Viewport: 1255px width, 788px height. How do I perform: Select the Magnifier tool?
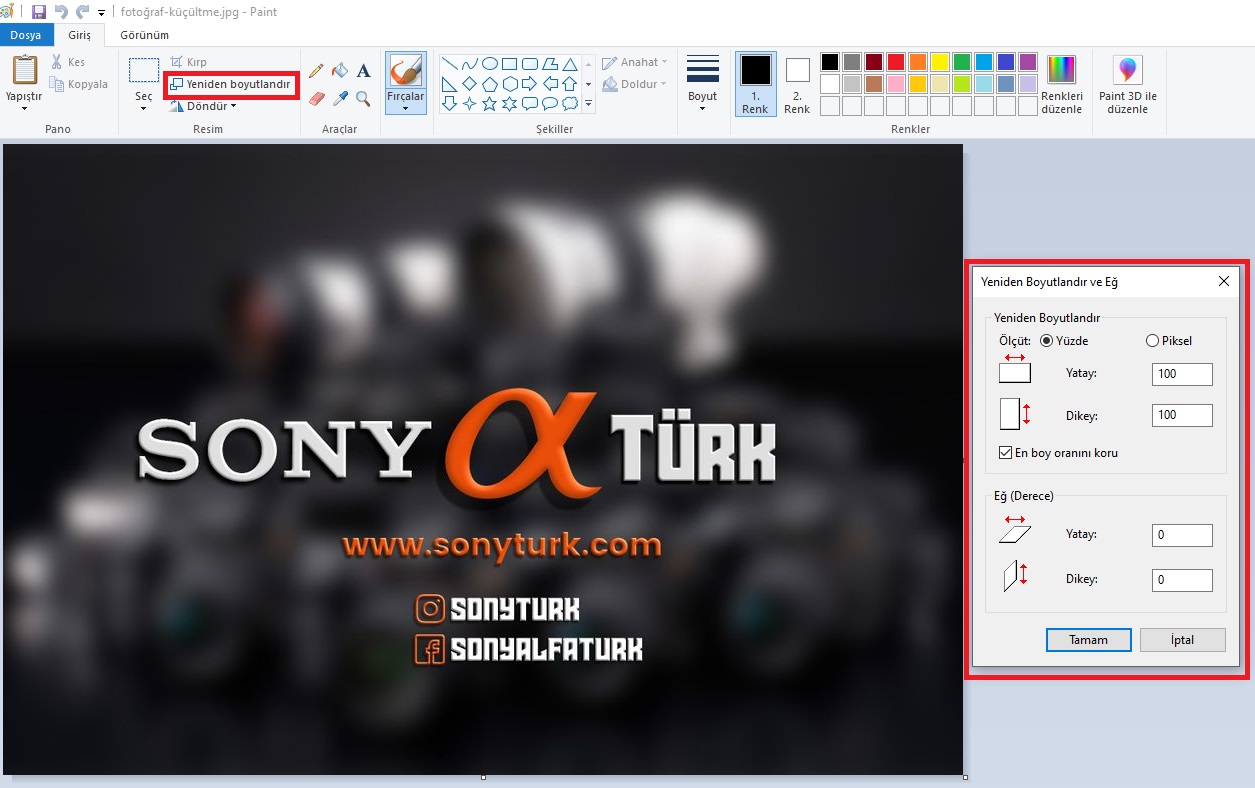[x=363, y=98]
